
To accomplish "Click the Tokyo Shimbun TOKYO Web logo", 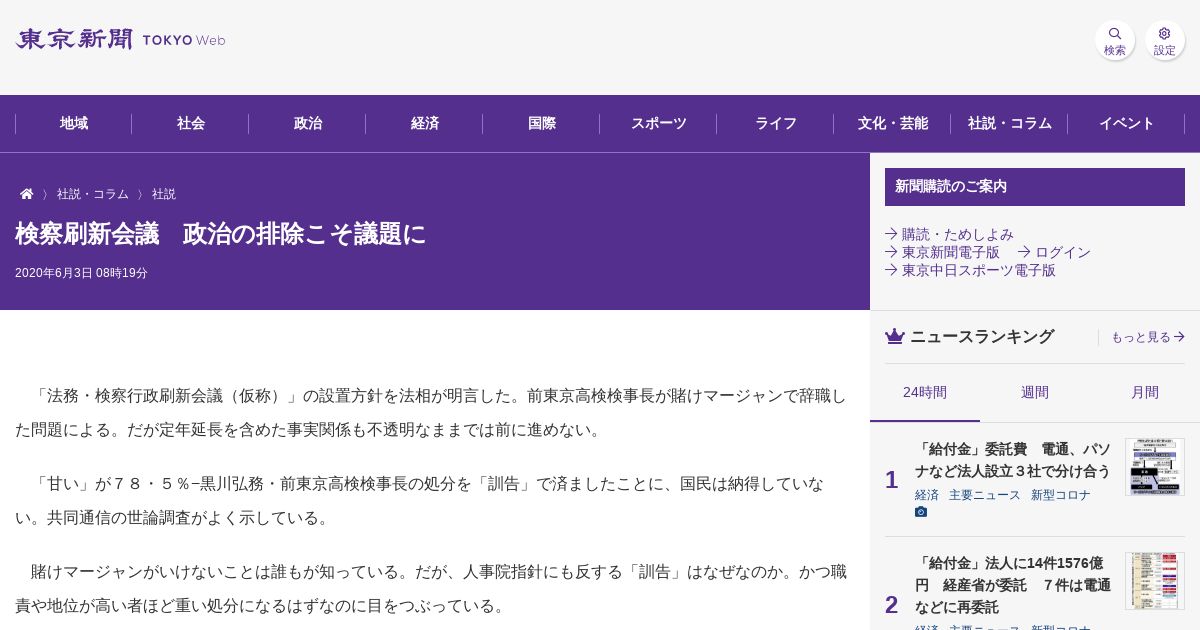I will tap(120, 40).
